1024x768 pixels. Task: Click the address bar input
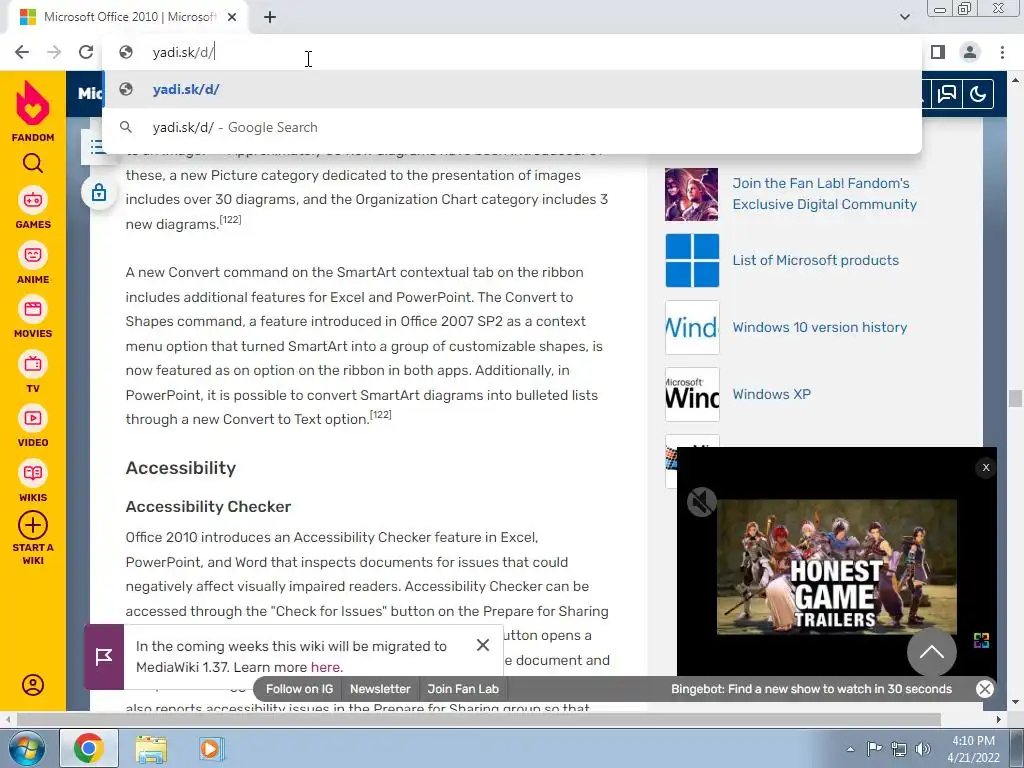513,52
